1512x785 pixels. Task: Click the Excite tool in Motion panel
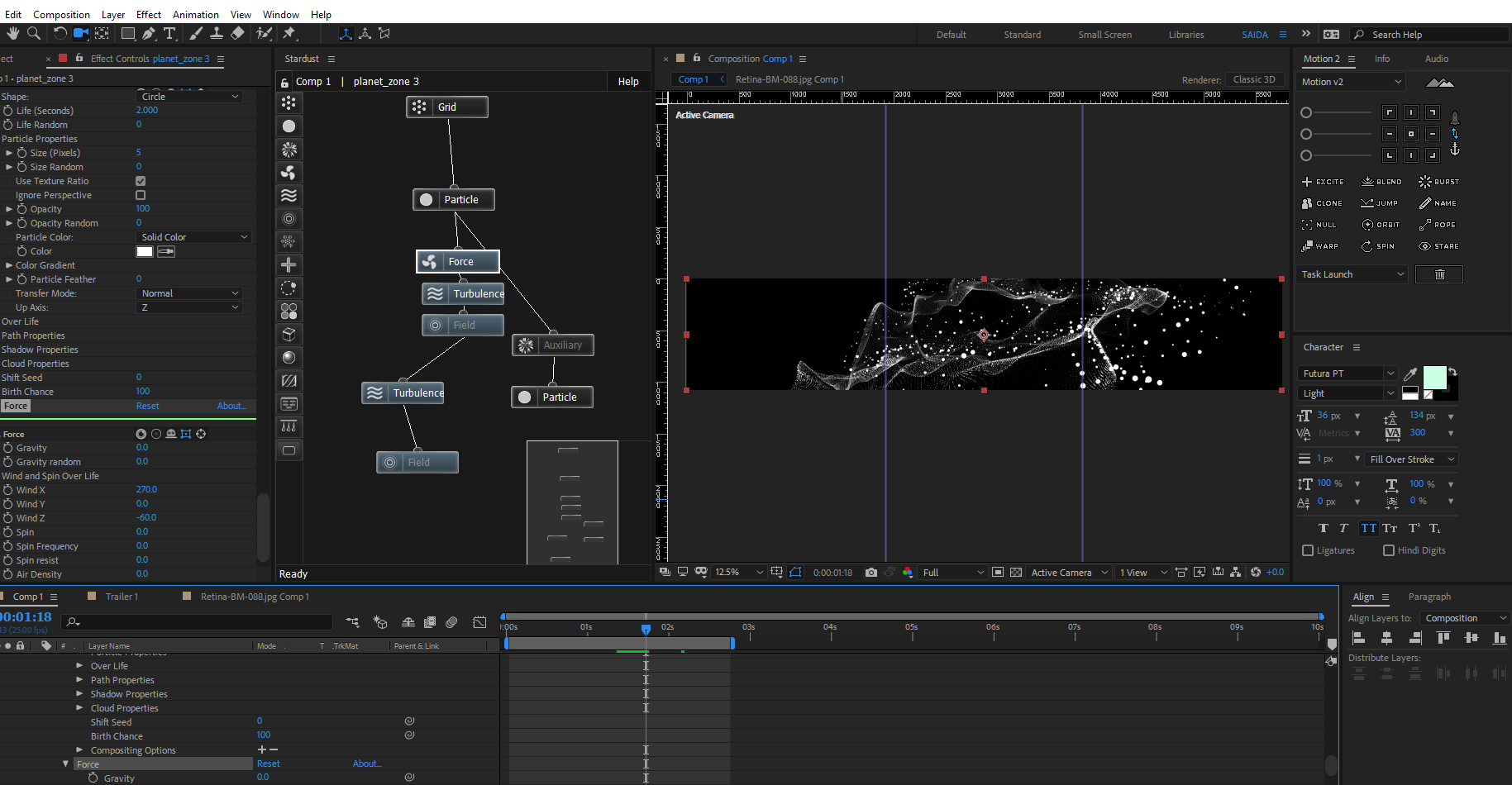pyautogui.click(x=1323, y=182)
